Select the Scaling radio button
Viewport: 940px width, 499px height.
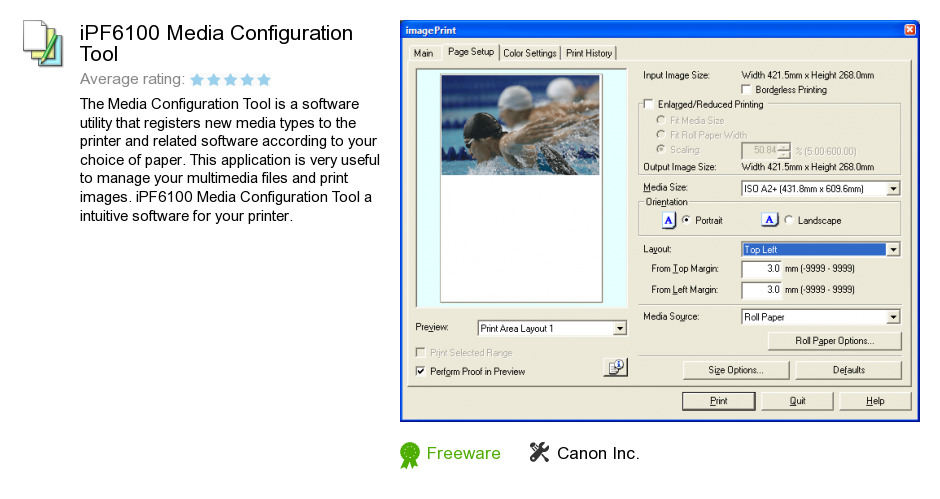[661, 149]
